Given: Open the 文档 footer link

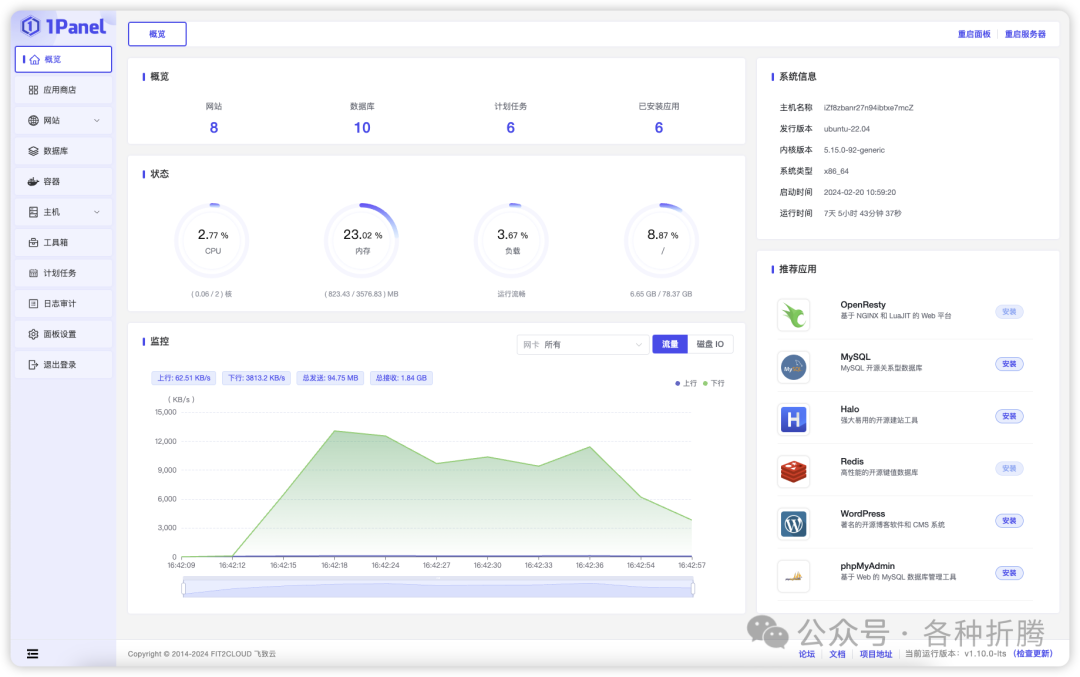Looking at the screenshot, I should [837, 654].
